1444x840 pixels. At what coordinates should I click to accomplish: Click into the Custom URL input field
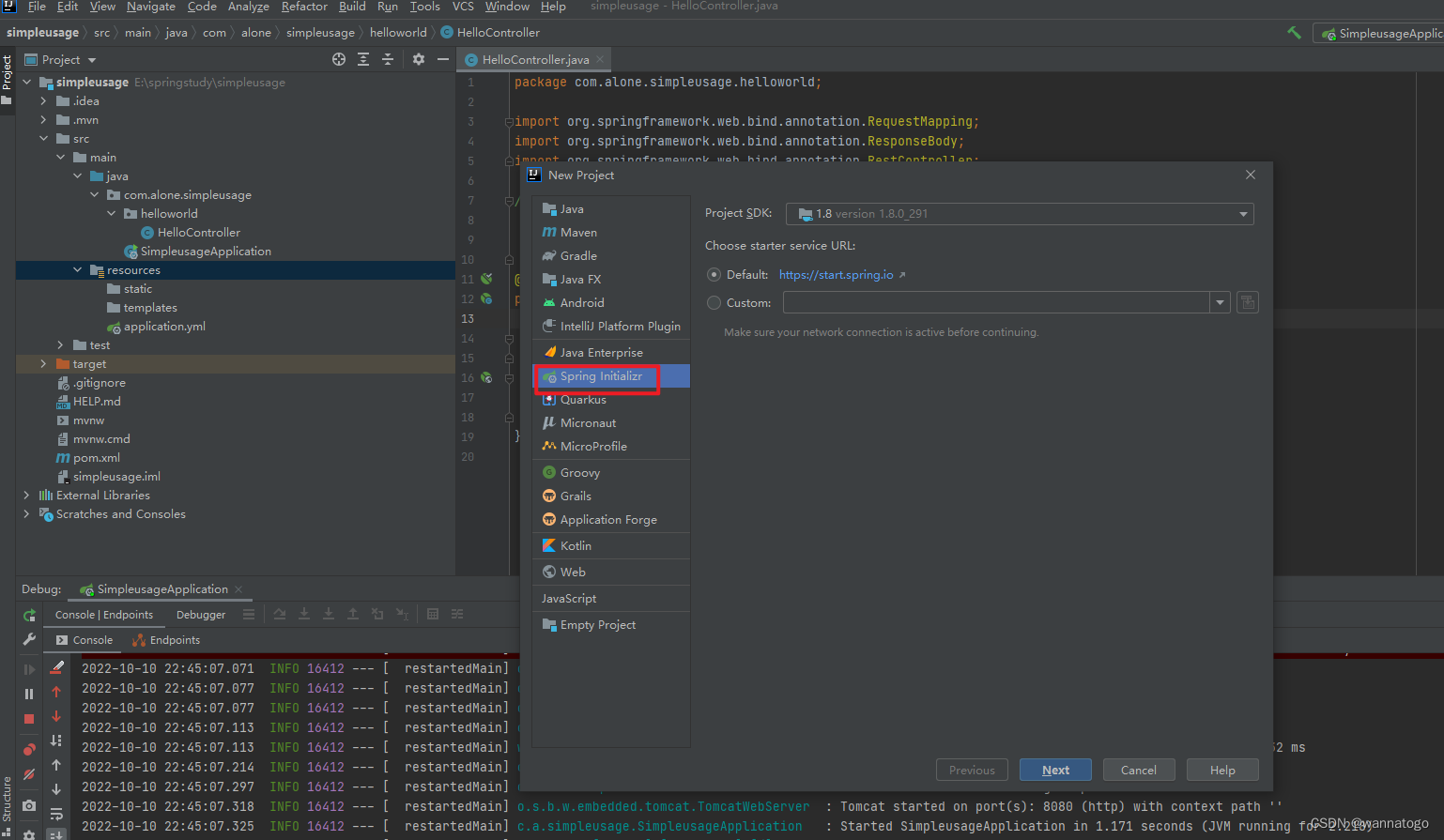(x=996, y=302)
